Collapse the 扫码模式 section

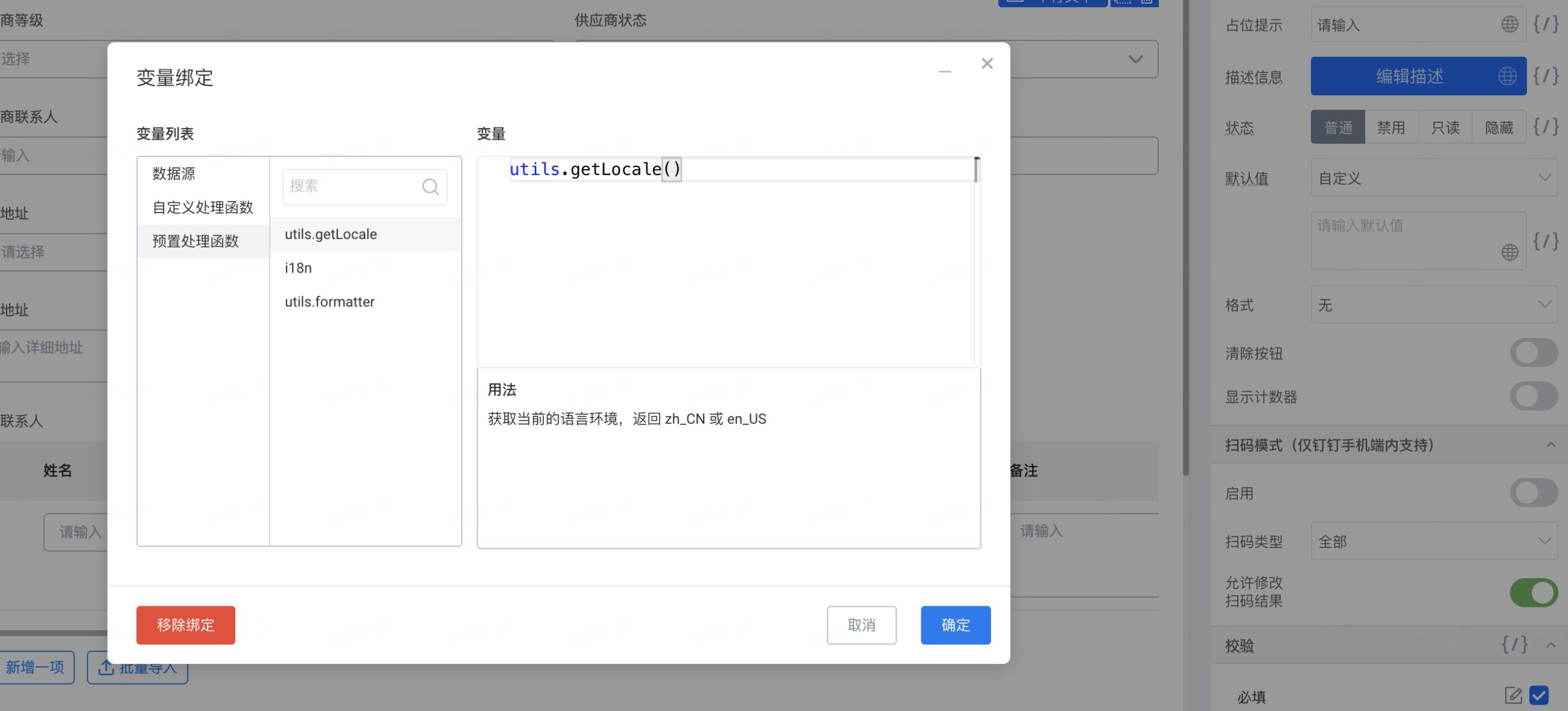1550,445
